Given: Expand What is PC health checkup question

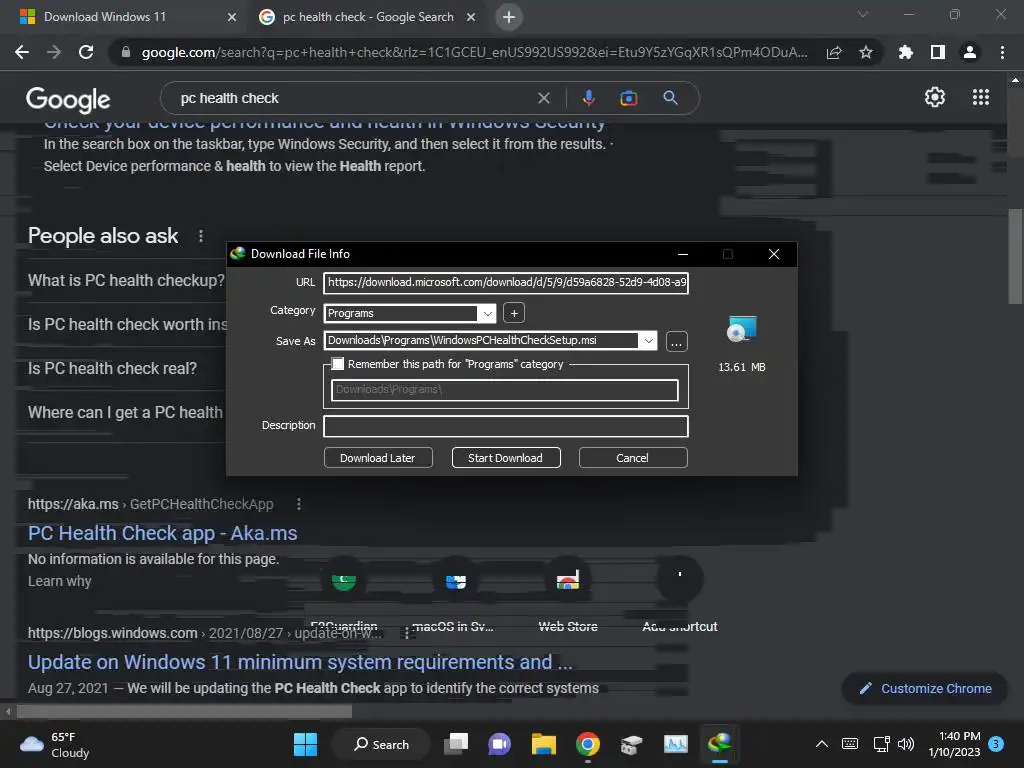Looking at the screenshot, I should point(126,281).
